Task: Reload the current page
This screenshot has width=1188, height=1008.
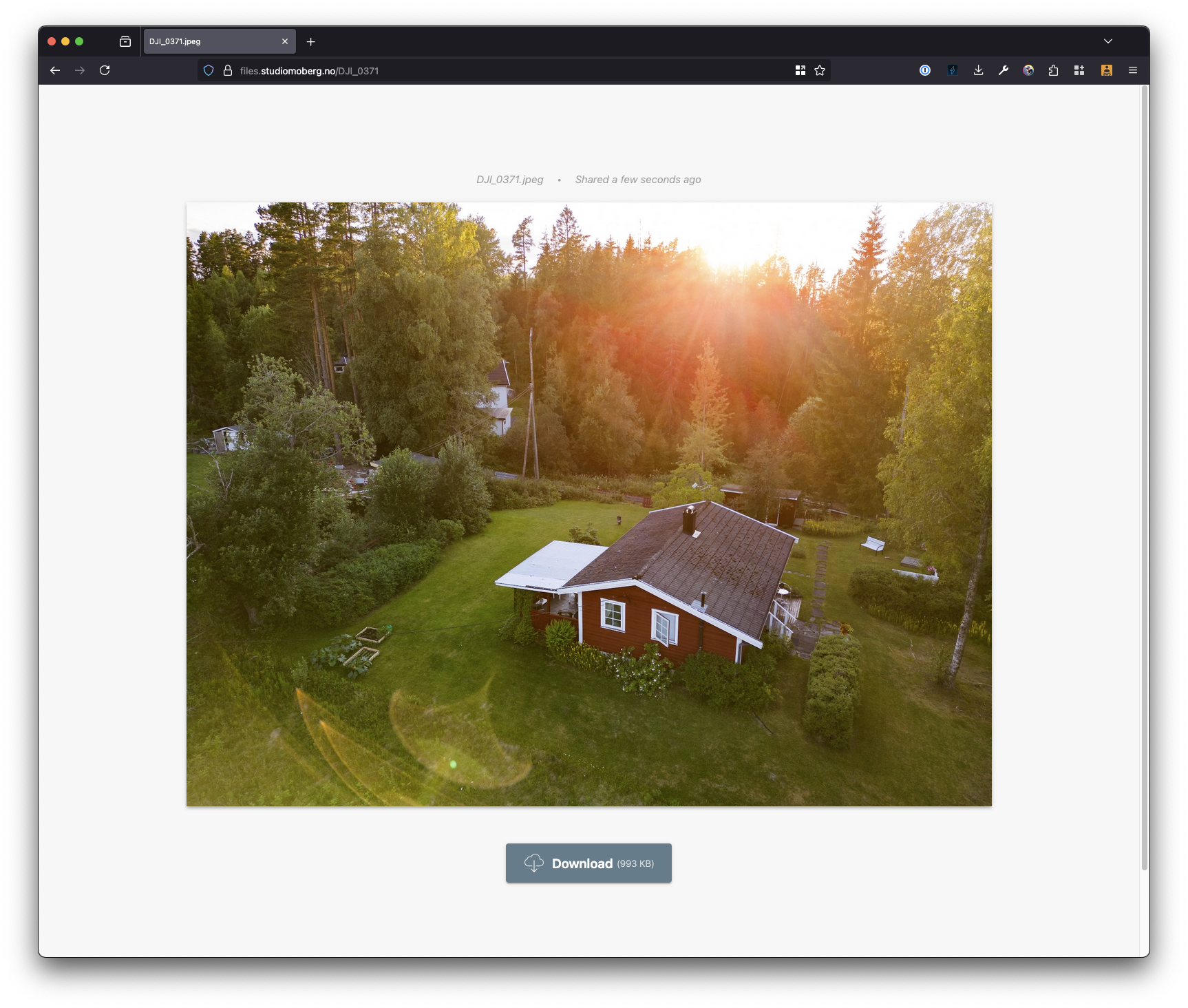Action: 105,70
